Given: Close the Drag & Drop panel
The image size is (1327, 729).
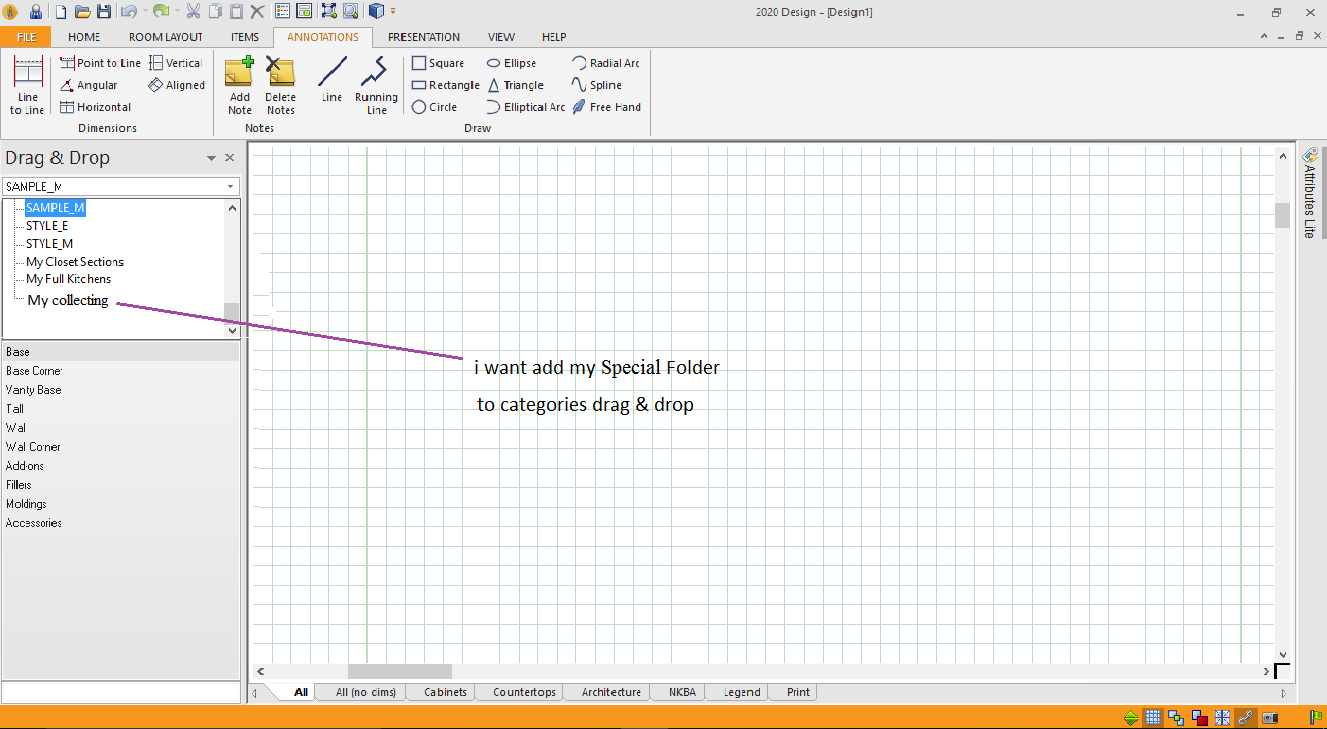Looking at the screenshot, I should 230,158.
